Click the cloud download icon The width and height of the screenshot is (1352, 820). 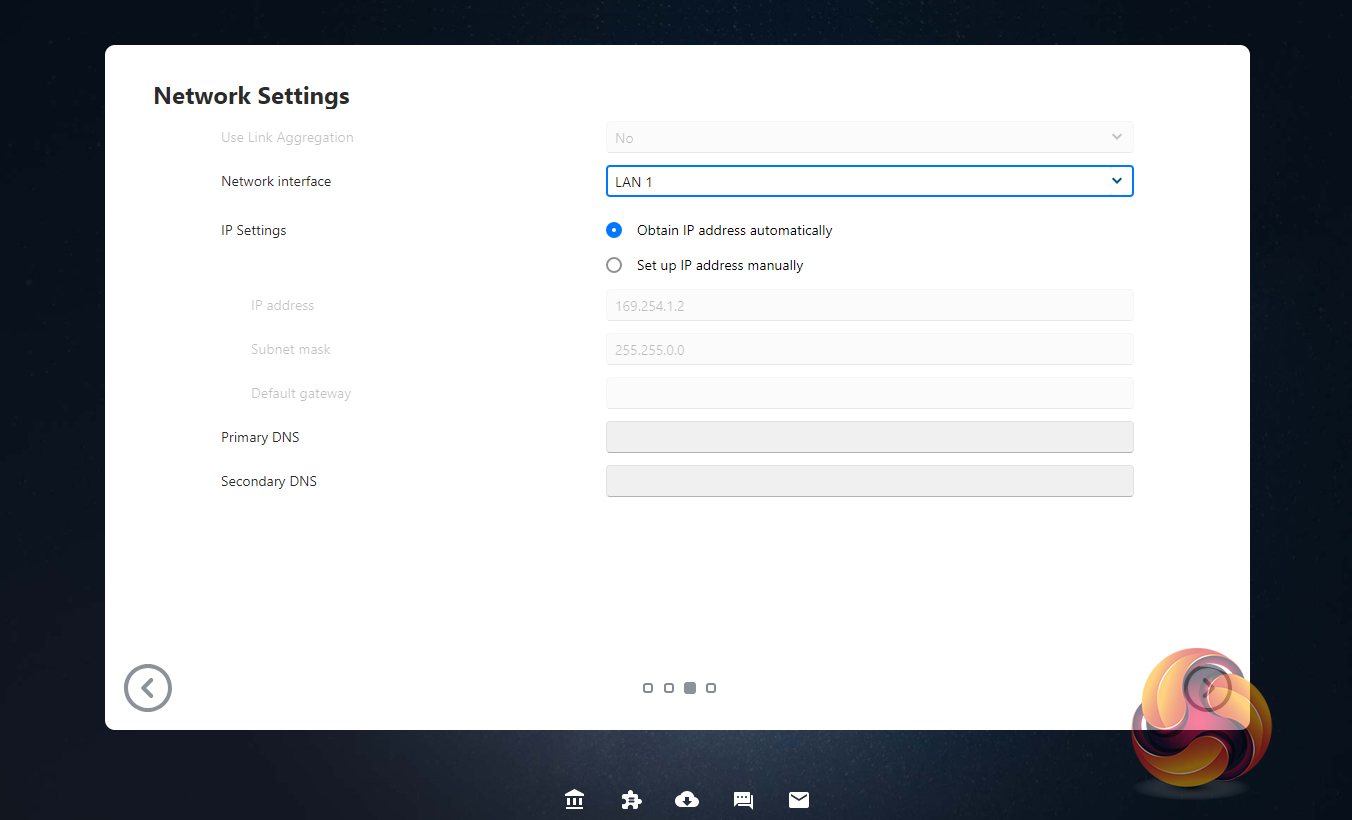(687, 800)
